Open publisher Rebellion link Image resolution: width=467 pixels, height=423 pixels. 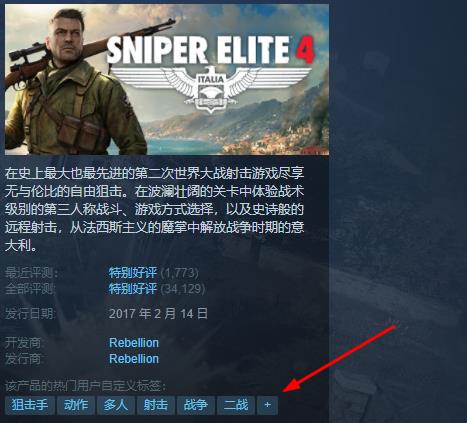point(134,359)
